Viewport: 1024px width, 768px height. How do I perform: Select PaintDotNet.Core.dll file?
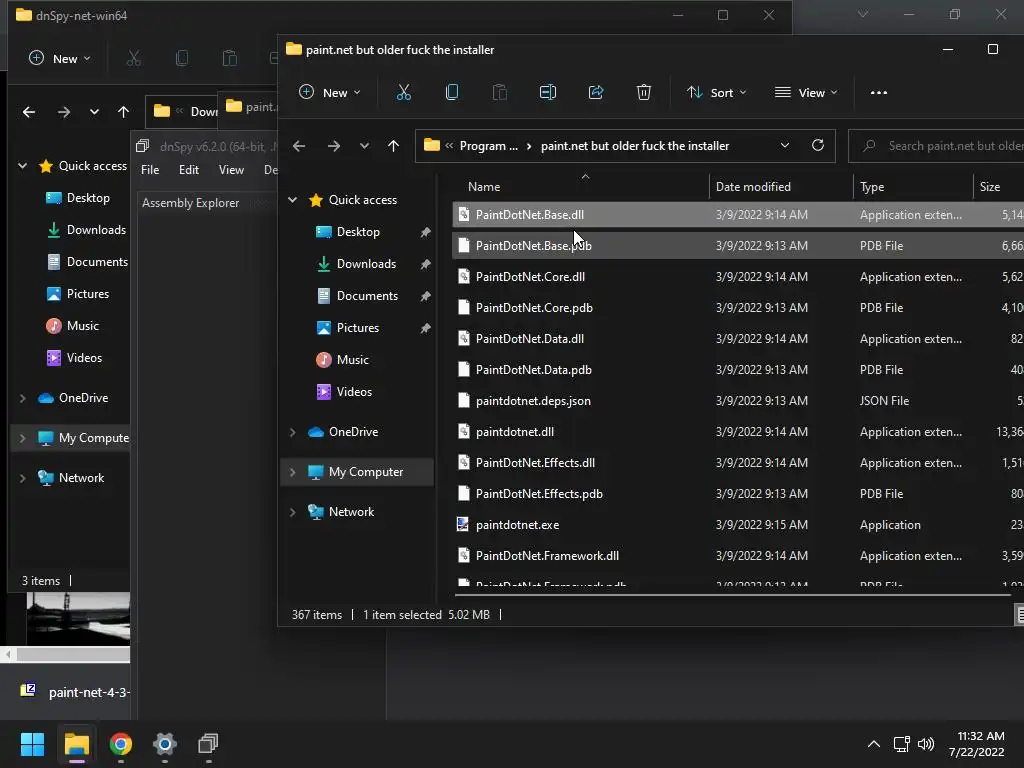tap(738, 277)
